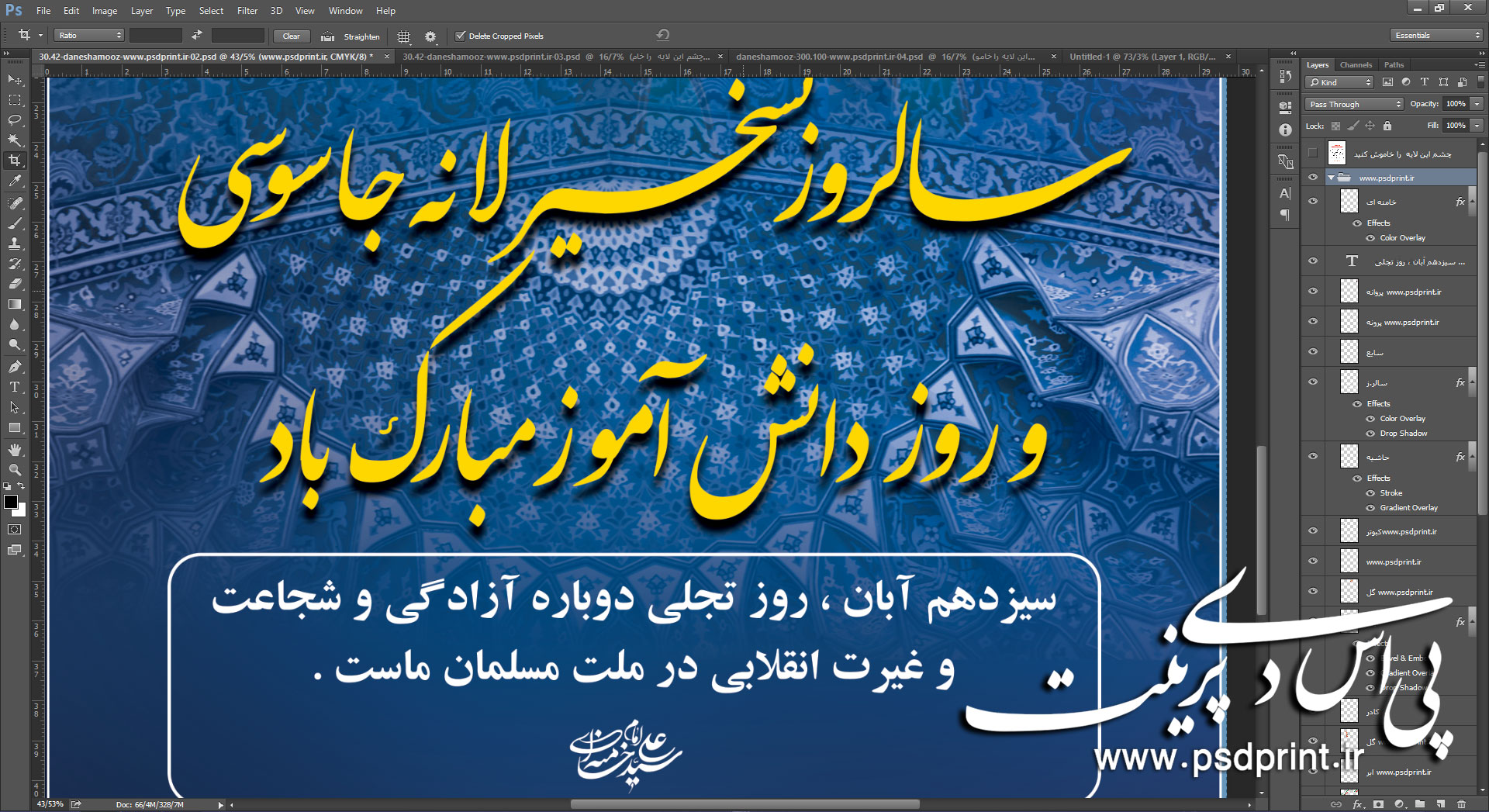Open Pass Through blend mode dropdown
The height and width of the screenshot is (812, 1489).
coord(1355,104)
